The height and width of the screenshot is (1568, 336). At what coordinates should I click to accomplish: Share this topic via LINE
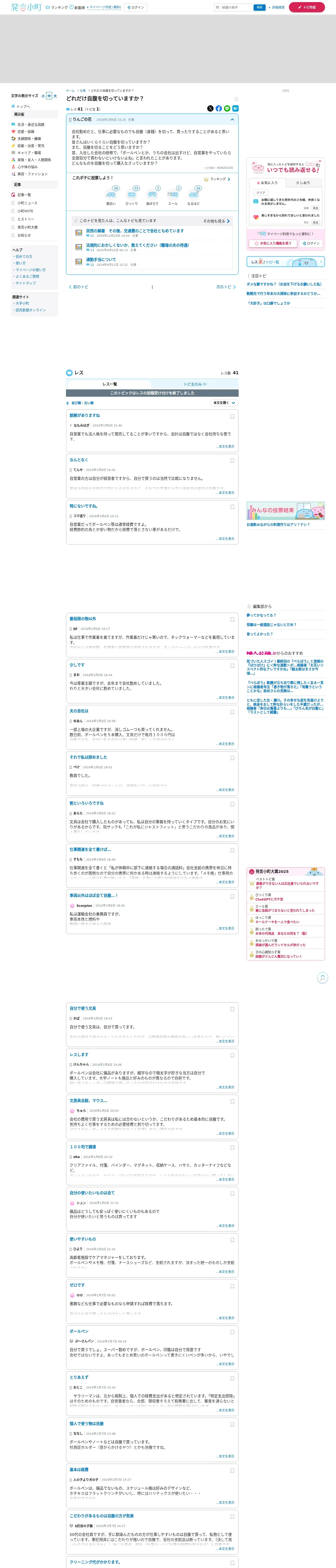(227, 108)
